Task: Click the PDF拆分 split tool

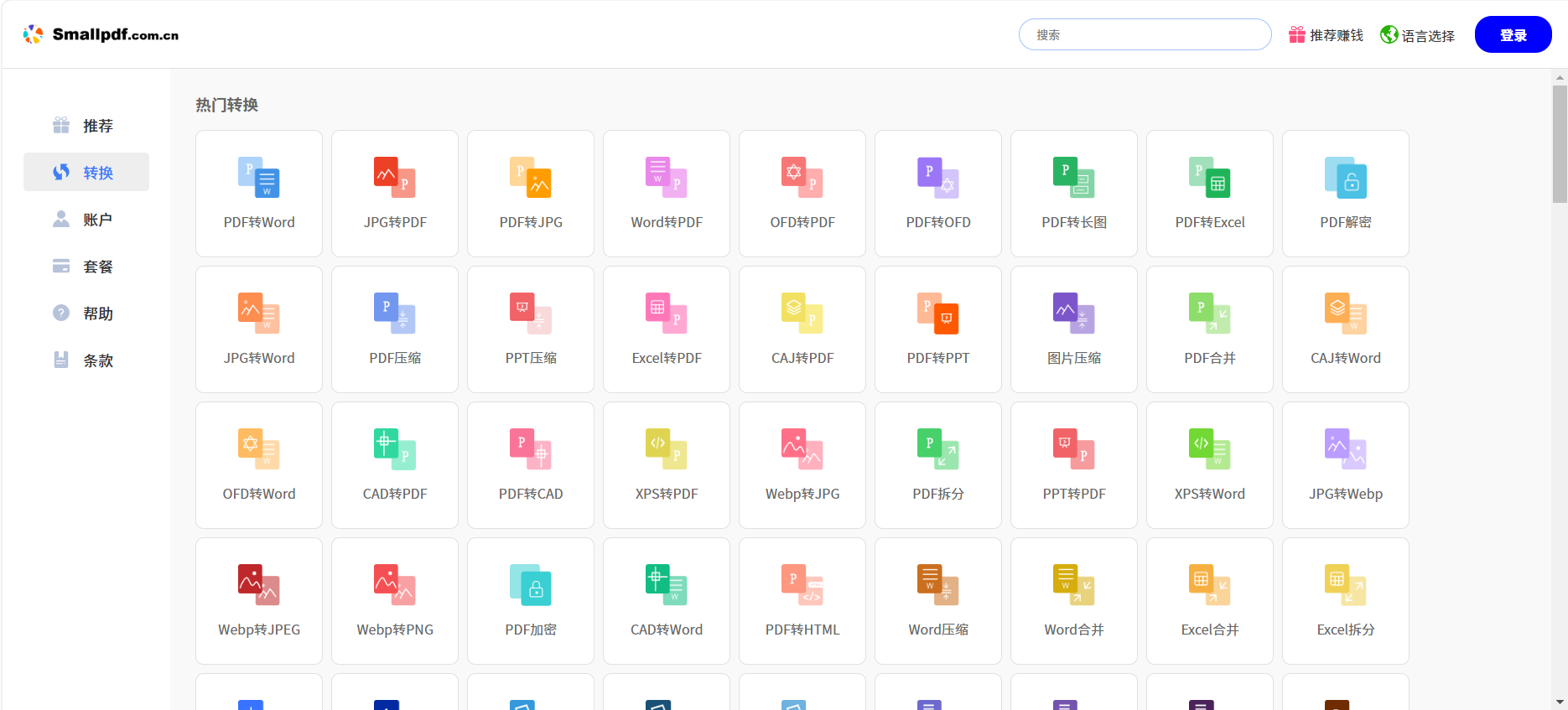Action: tap(937, 465)
